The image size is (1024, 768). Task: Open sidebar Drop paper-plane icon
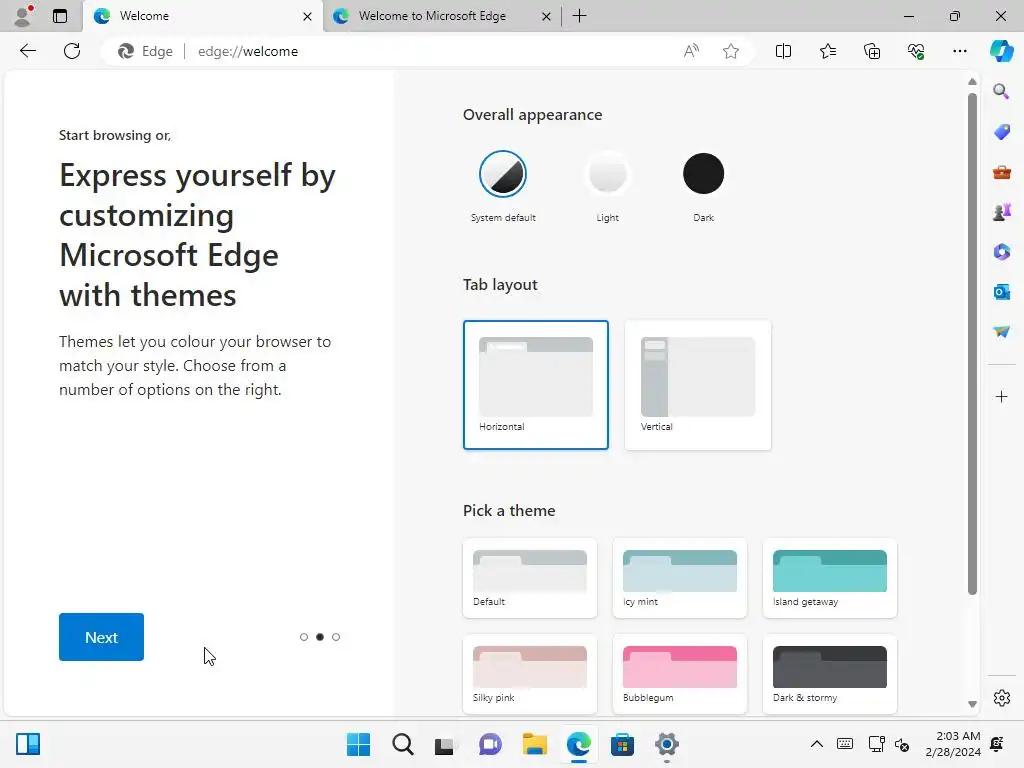coord(1001,332)
